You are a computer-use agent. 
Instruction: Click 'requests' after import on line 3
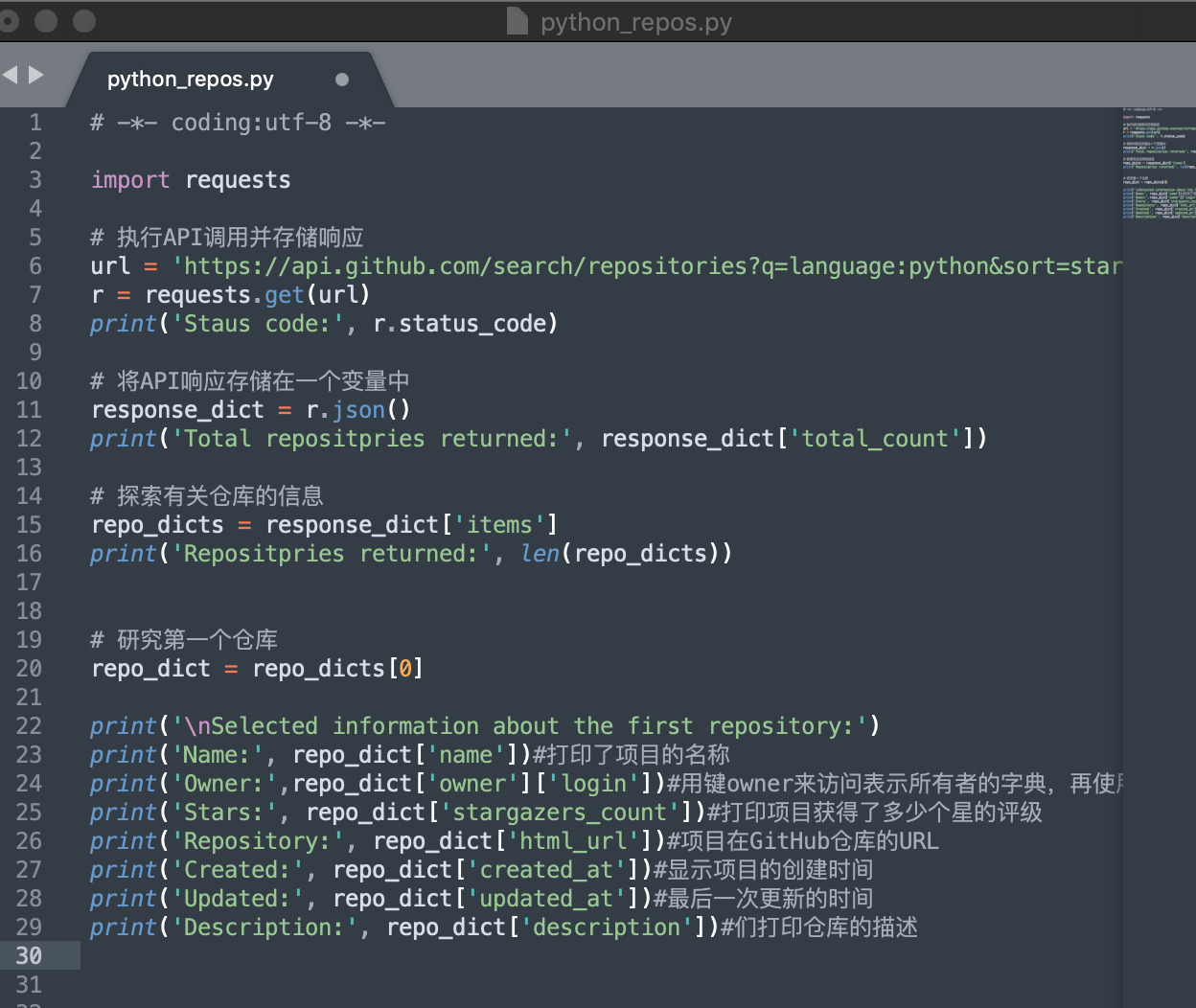238,180
